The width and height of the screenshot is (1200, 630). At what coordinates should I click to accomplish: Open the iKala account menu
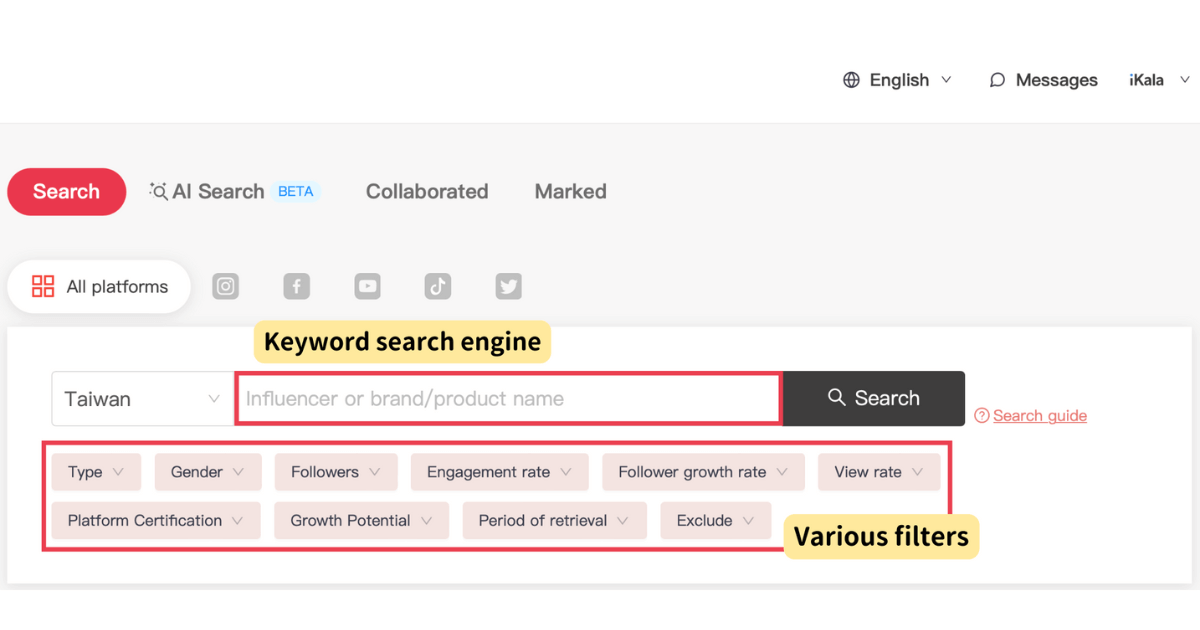pyautogui.click(x=1159, y=80)
